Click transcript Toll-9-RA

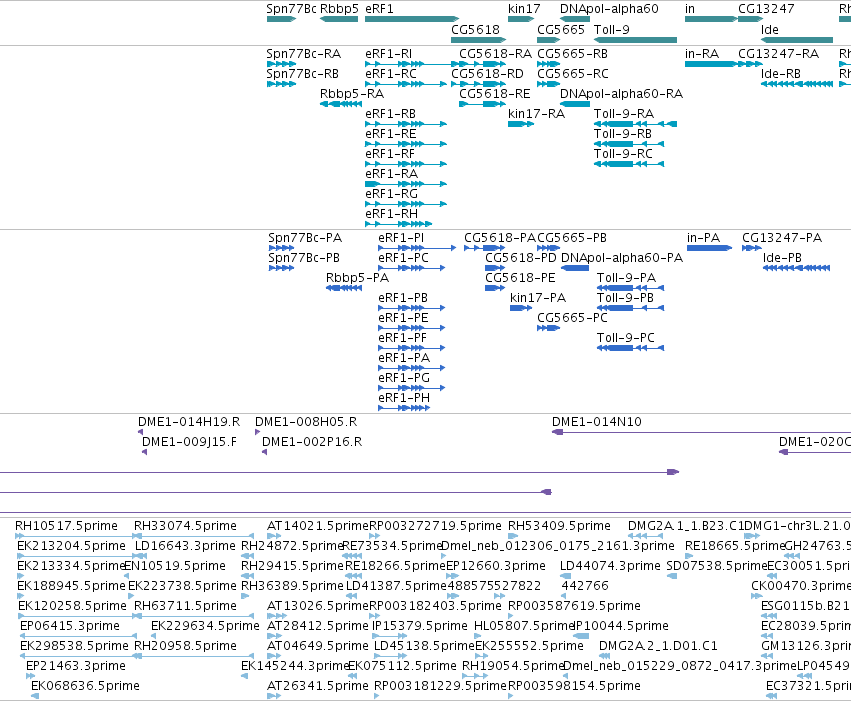624,113
